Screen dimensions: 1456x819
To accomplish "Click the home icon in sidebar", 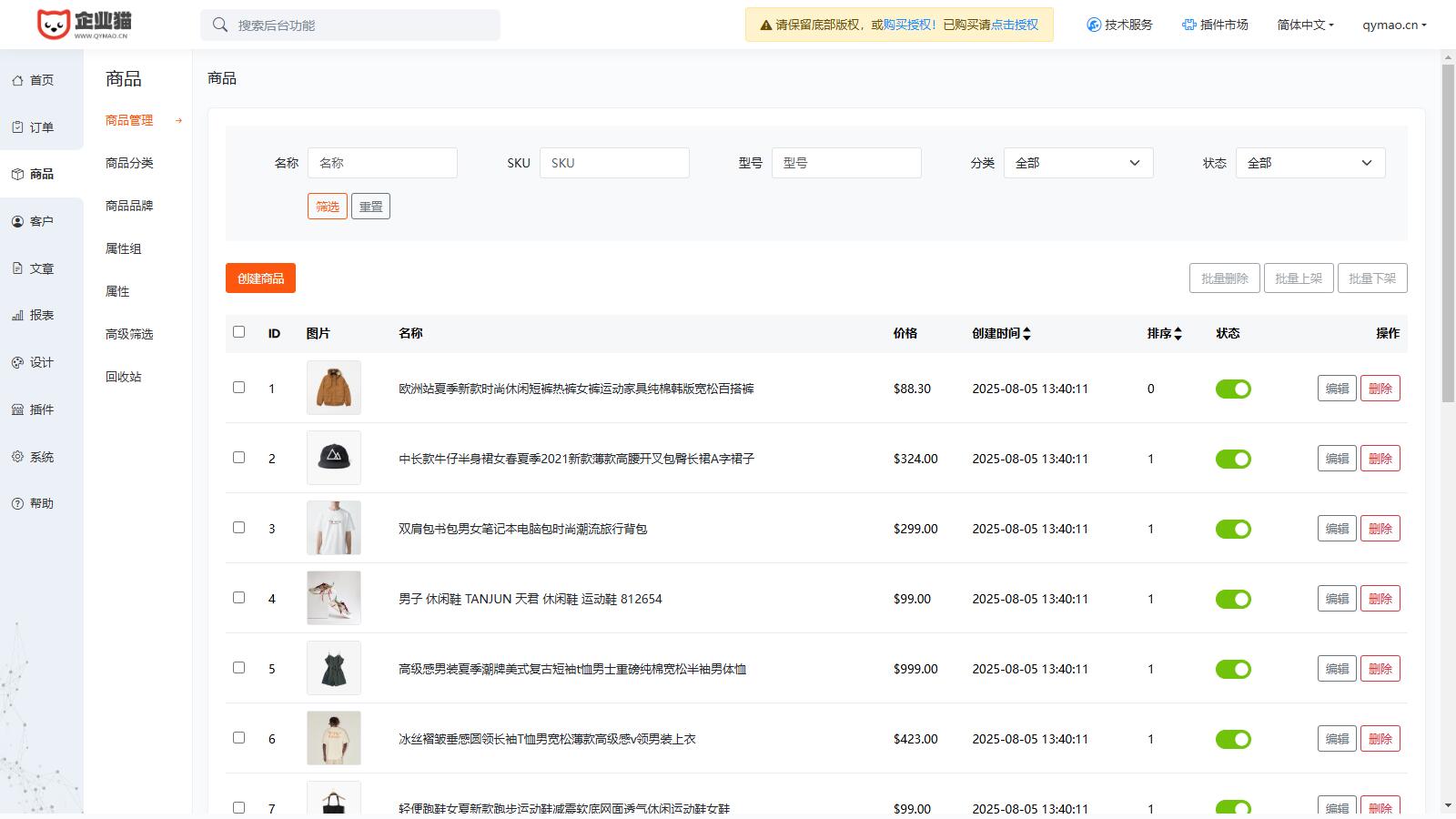I will tap(17, 80).
